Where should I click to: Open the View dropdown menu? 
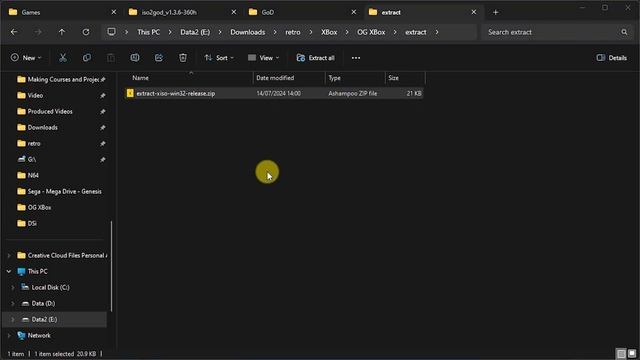pos(264,58)
